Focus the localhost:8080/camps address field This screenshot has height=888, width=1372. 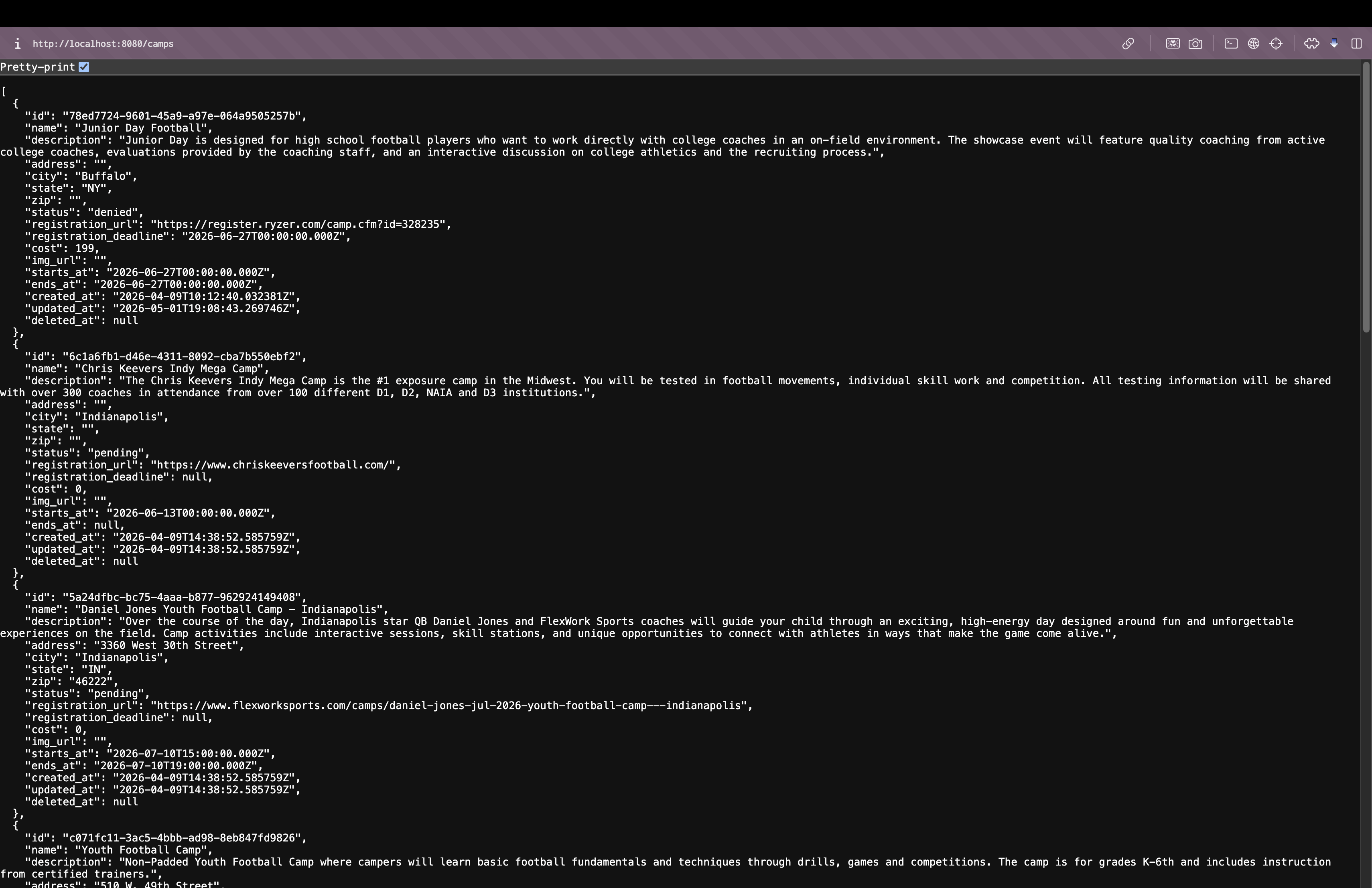tap(103, 44)
